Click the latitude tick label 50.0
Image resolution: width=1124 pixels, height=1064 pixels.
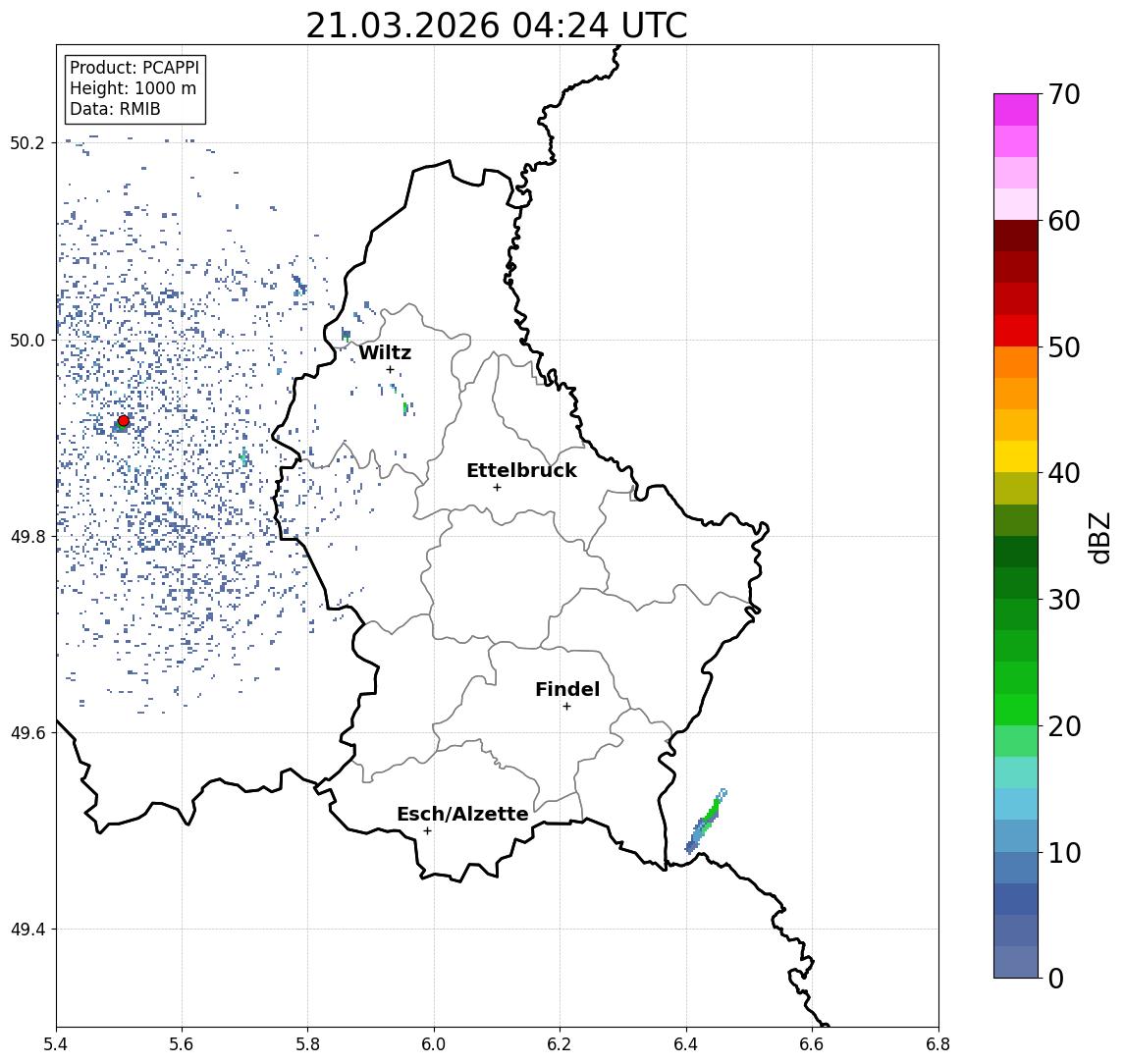tap(27, 340)
